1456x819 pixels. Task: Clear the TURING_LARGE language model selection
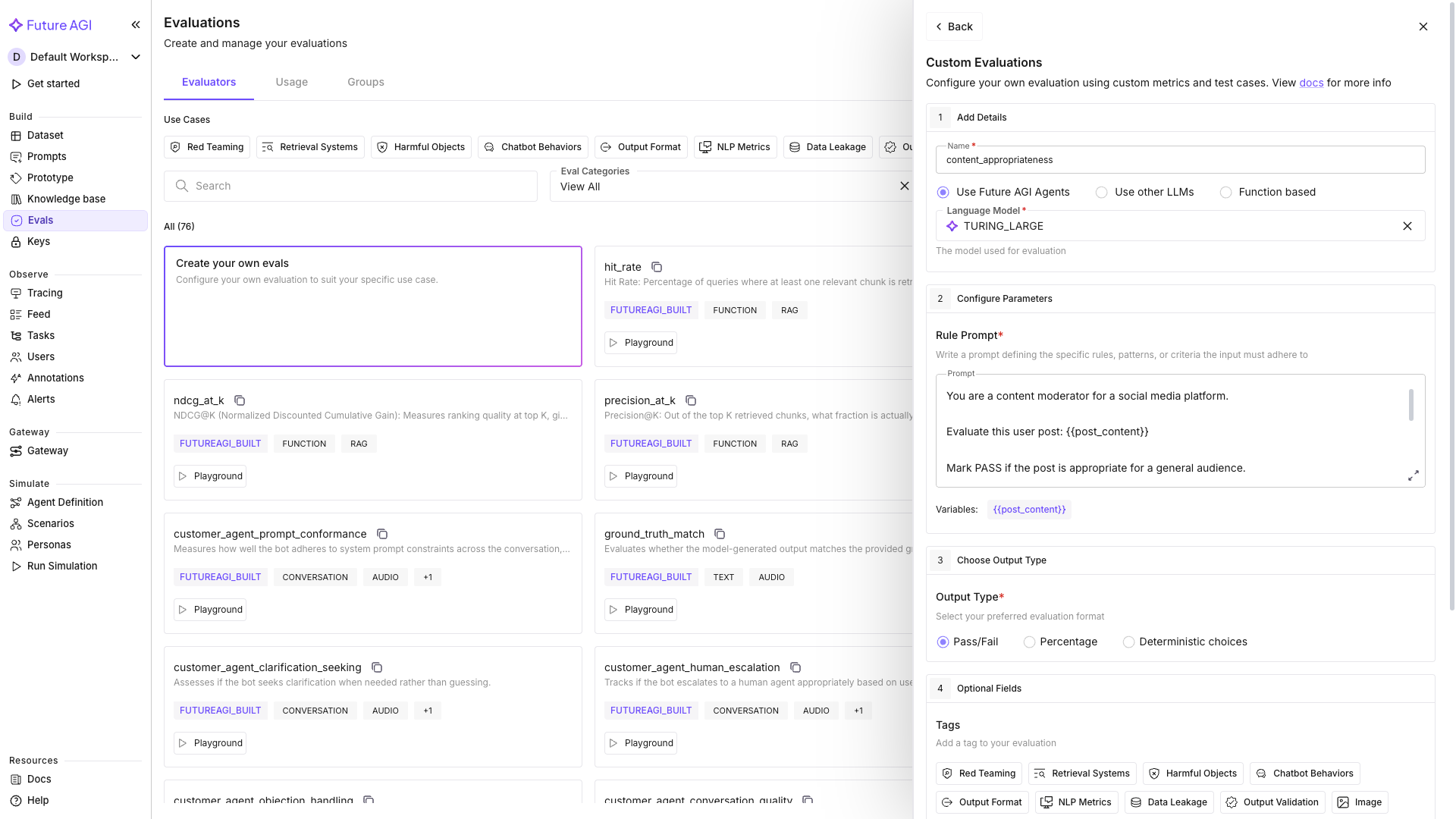[1407, 226]
